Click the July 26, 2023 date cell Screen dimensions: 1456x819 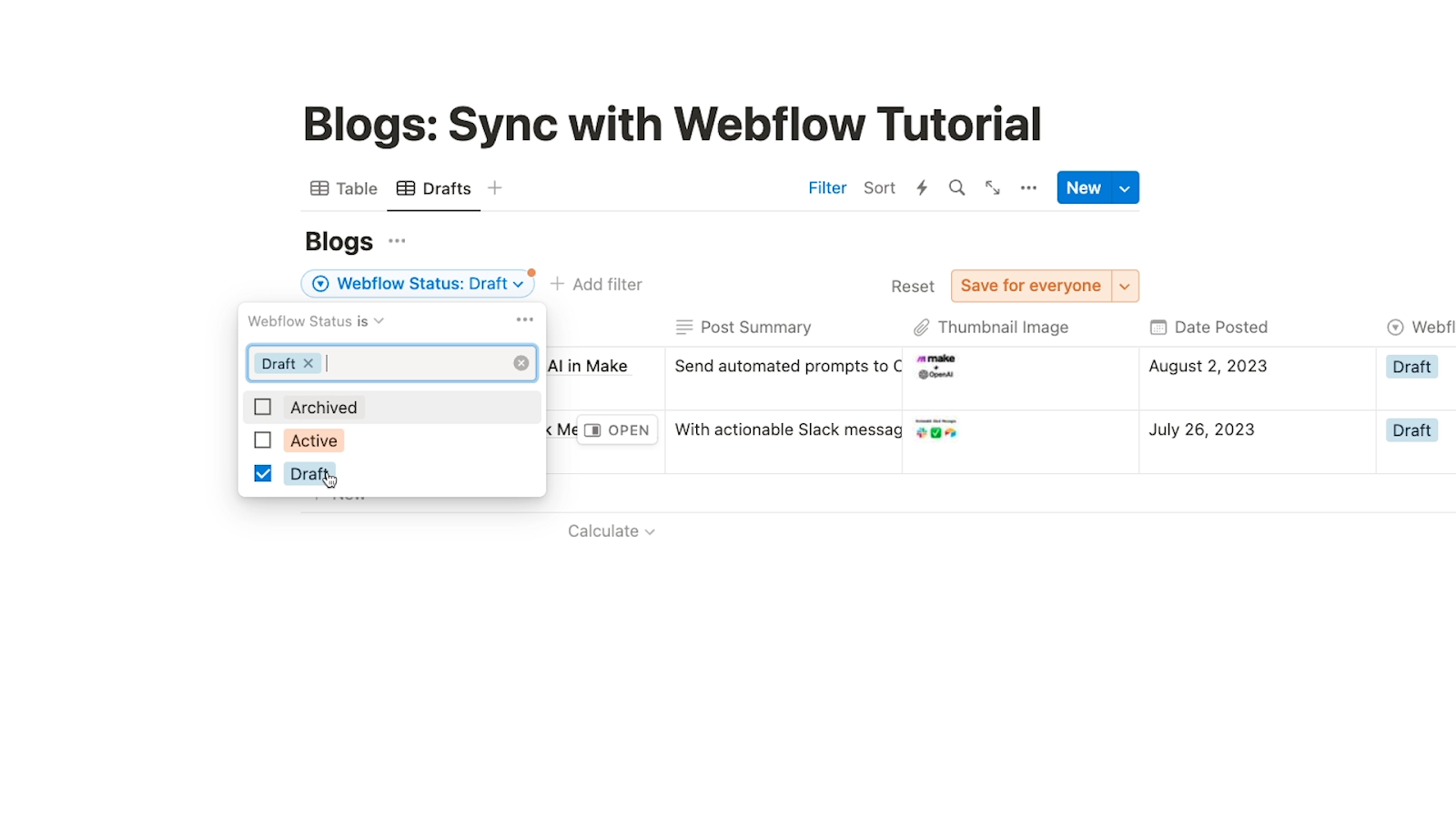(1257, 441)
